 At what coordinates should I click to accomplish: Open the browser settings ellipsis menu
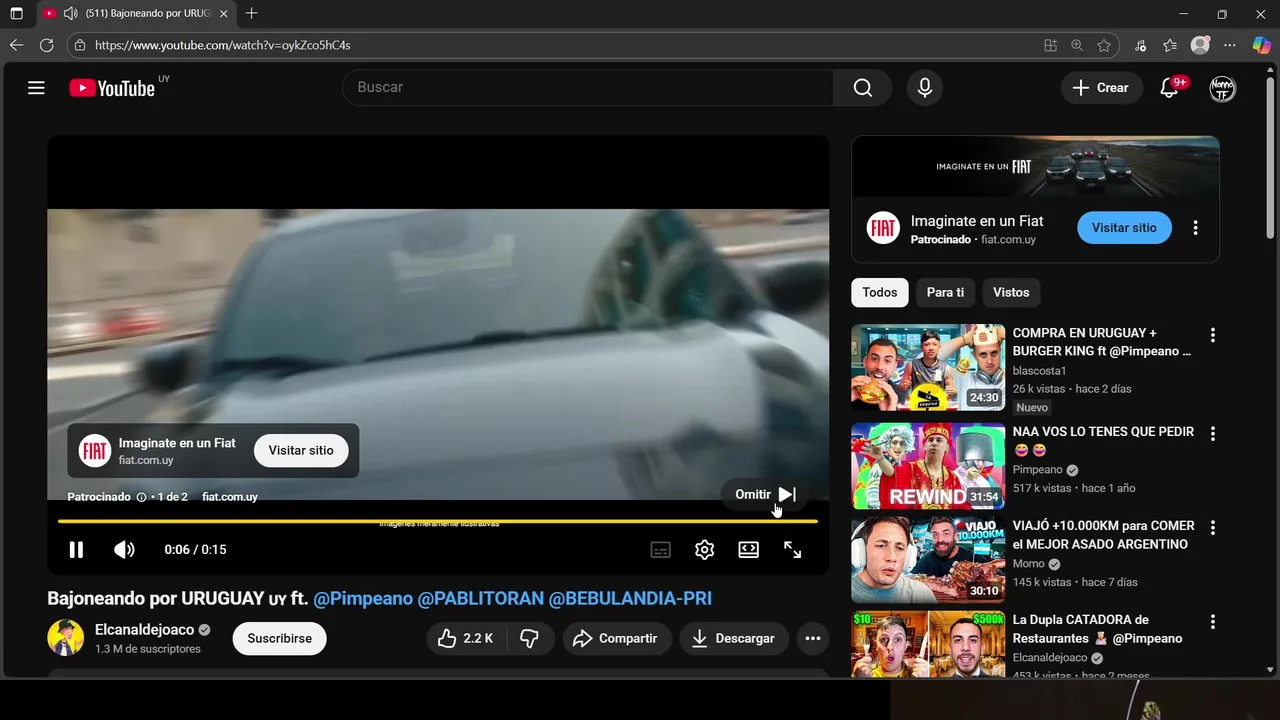(1230, 45)
